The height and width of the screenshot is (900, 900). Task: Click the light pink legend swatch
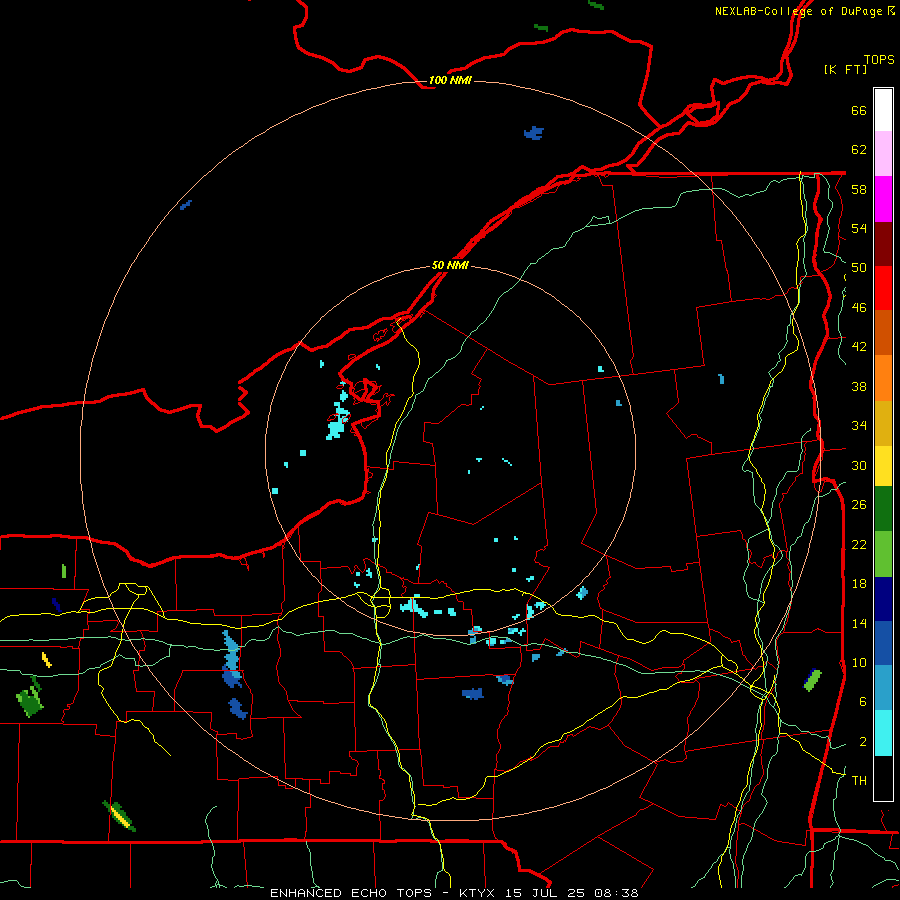pyautogui.click(x=883, y=154)
